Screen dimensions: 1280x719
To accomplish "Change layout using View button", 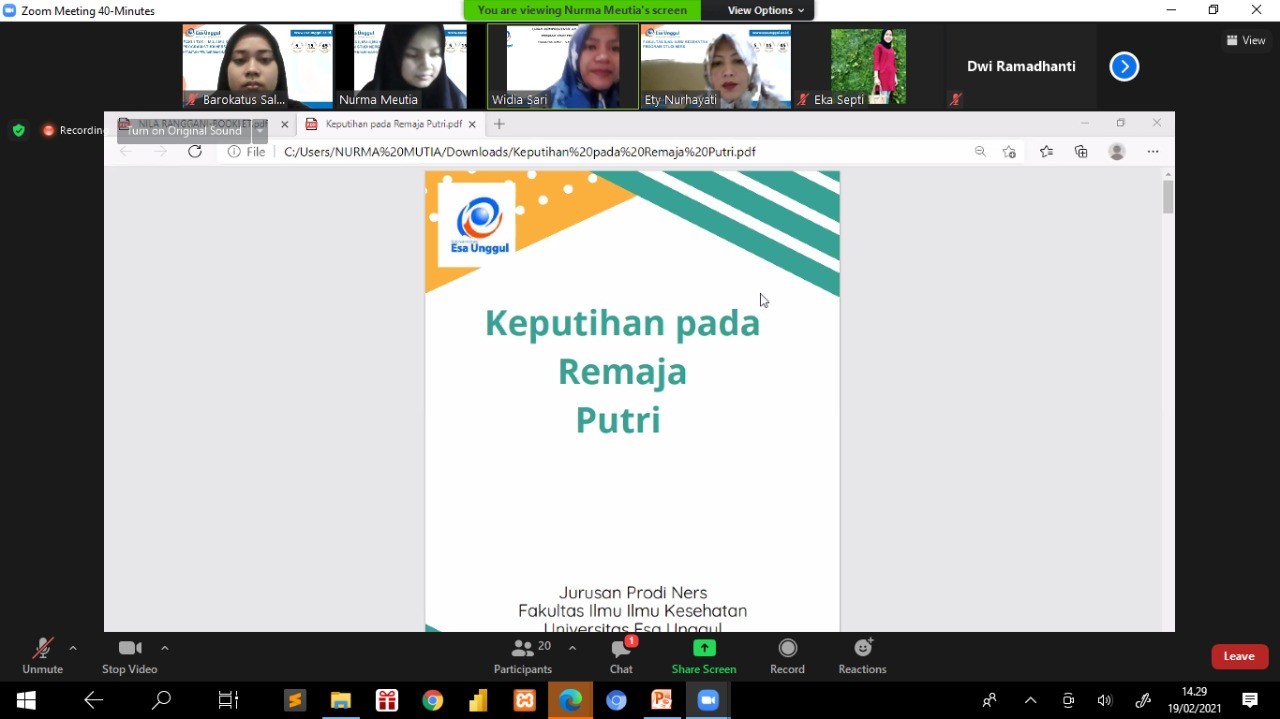I will click(x=1246, y=41).
